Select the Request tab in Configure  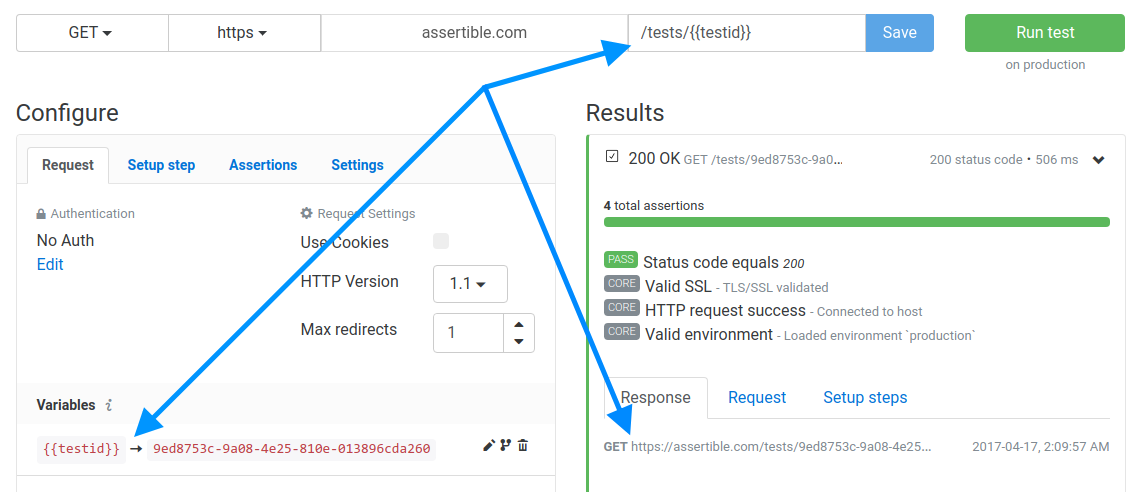point(68,165)
